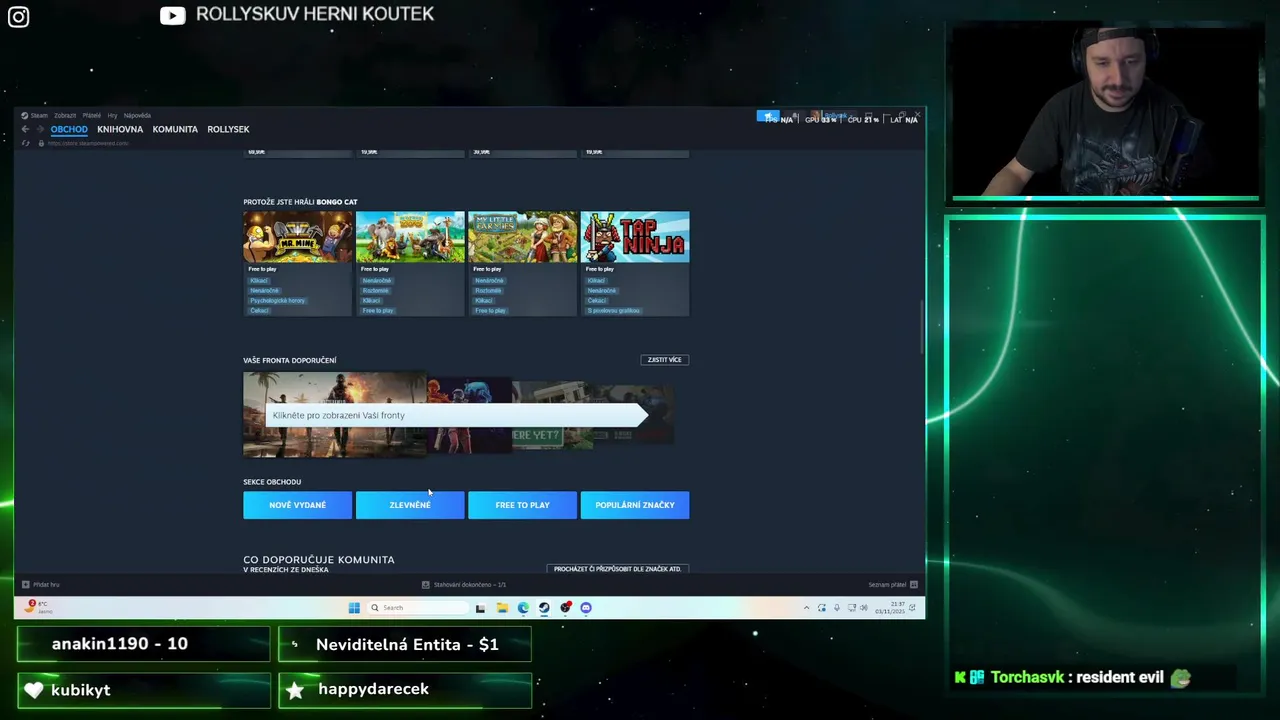Click the friends list icon at bottom right
The image size is (1280, 720).
(914, 584)
